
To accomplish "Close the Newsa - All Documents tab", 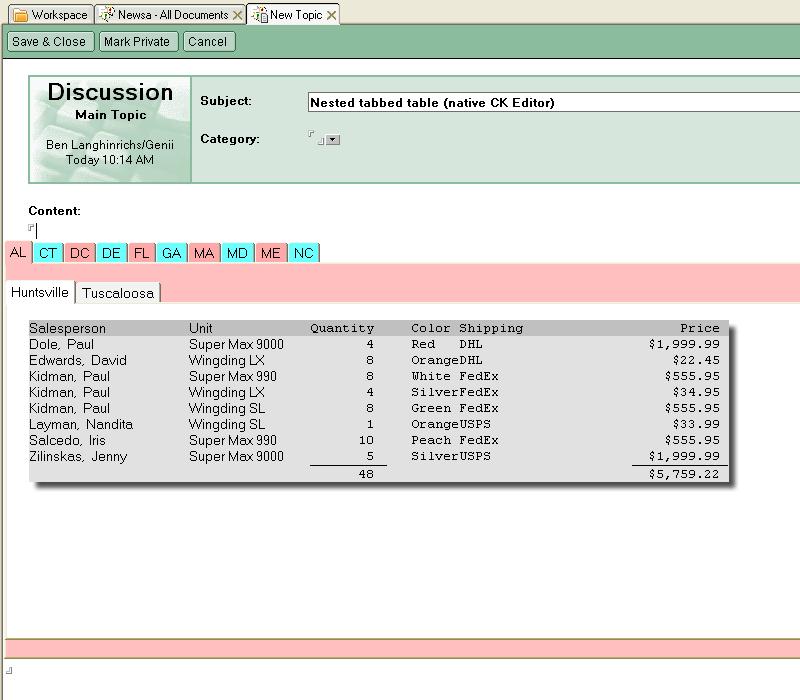I will tap(237, 15).
